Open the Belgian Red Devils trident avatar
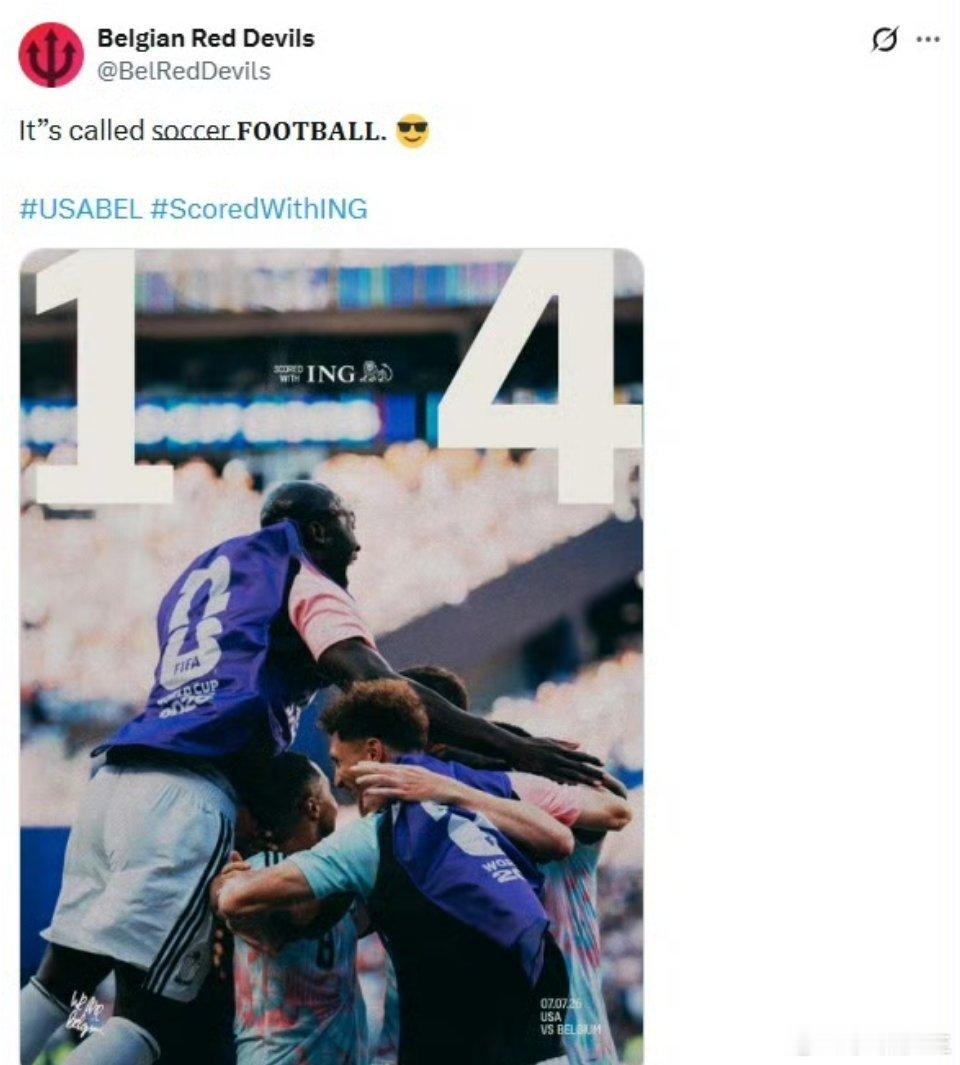The height and width of the screenshot is (1065, 960). tap(51, 55)
